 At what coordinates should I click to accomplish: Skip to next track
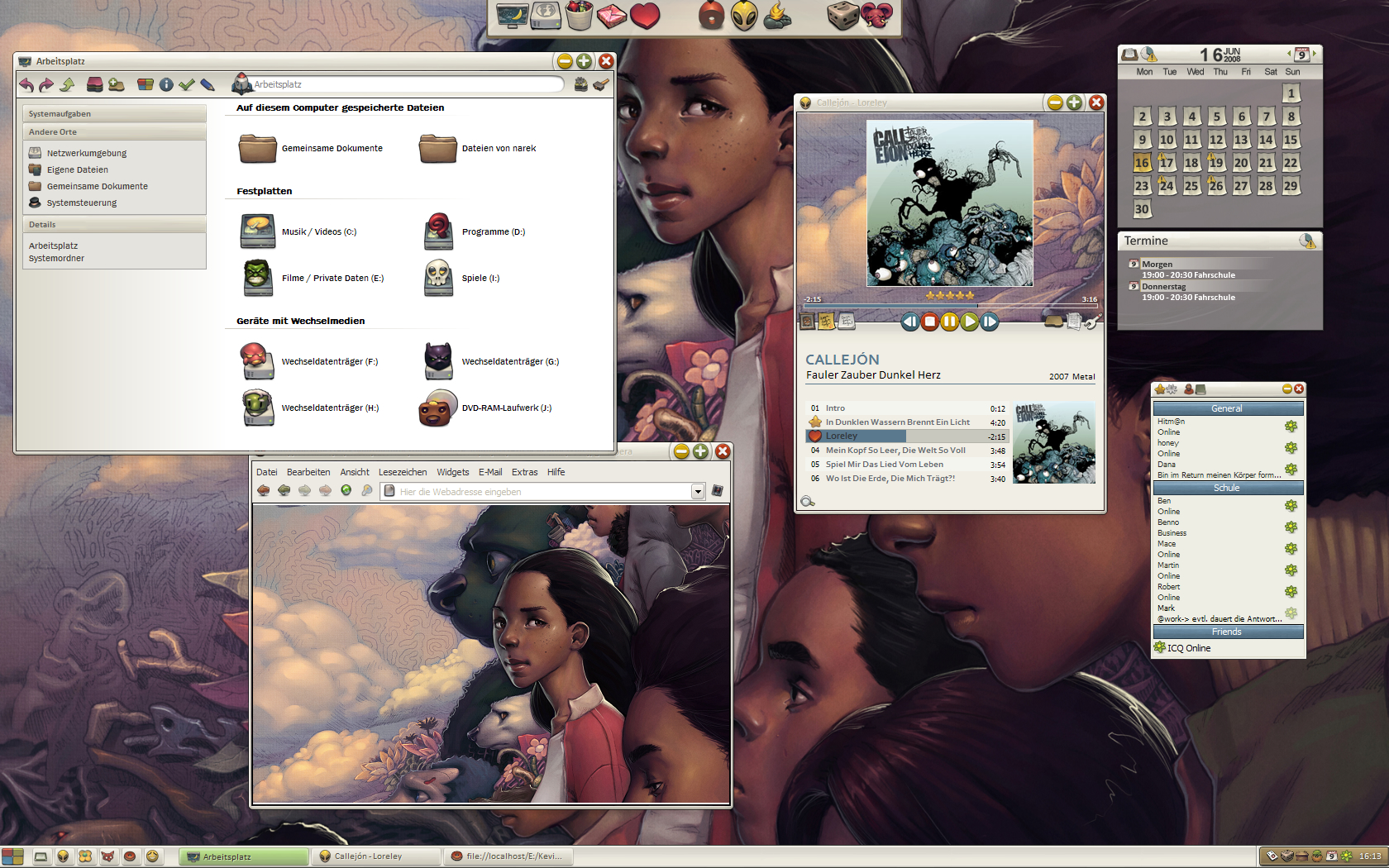[990, 322]
